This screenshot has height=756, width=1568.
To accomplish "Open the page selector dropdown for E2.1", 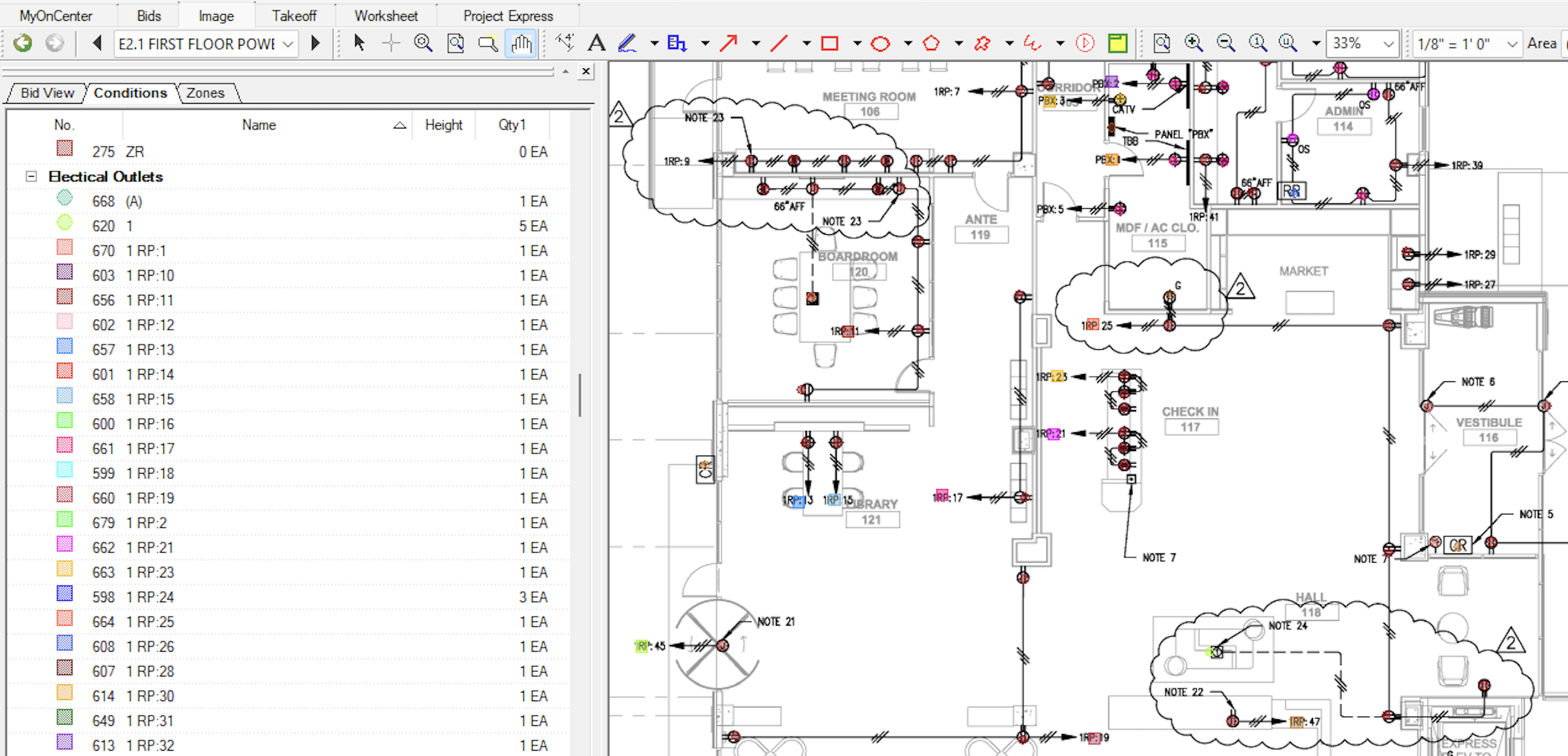I will pos(288,43).
